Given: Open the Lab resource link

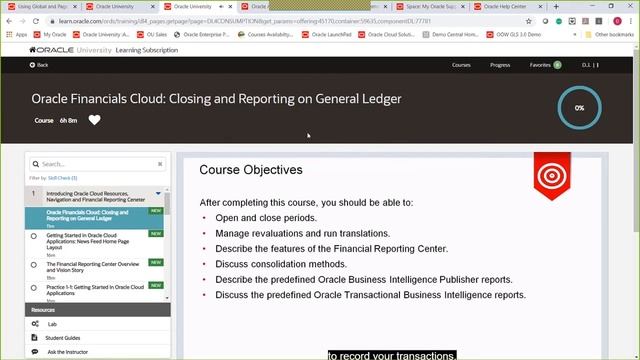Looking at the screenshot, I should pyautogui.click(x=52, y=324).
